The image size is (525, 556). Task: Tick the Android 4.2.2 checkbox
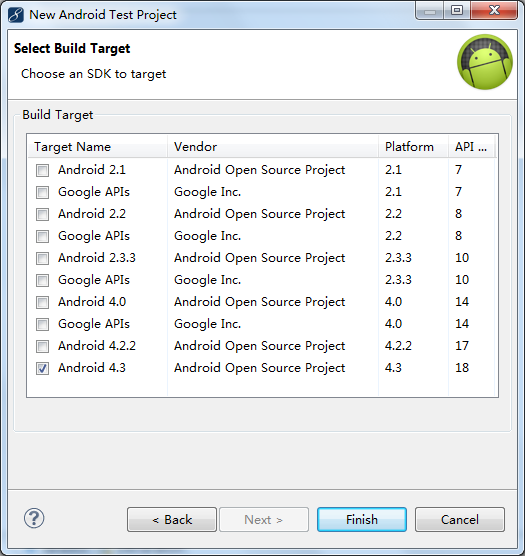[x=43, y=346]
